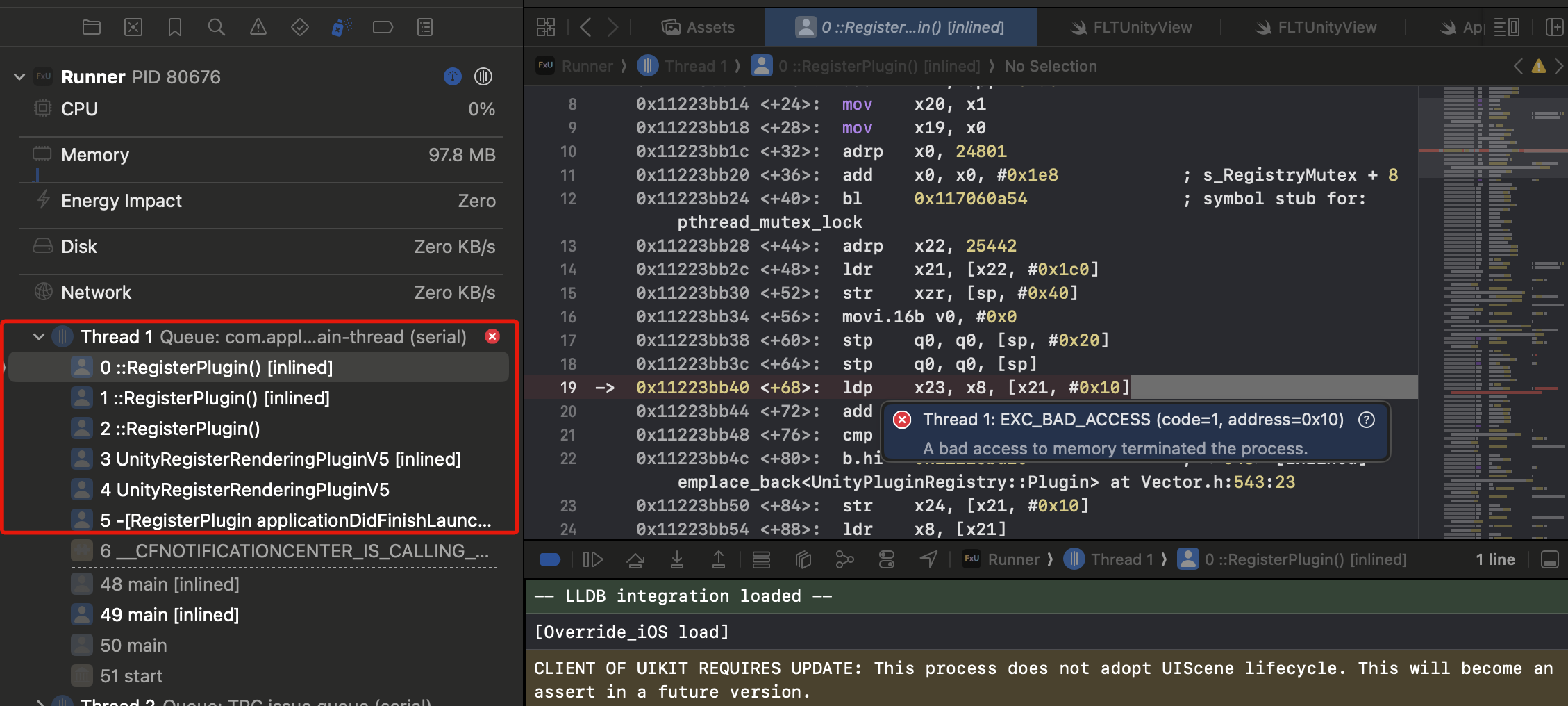Switch to the Assets tab

click(698, 27)
